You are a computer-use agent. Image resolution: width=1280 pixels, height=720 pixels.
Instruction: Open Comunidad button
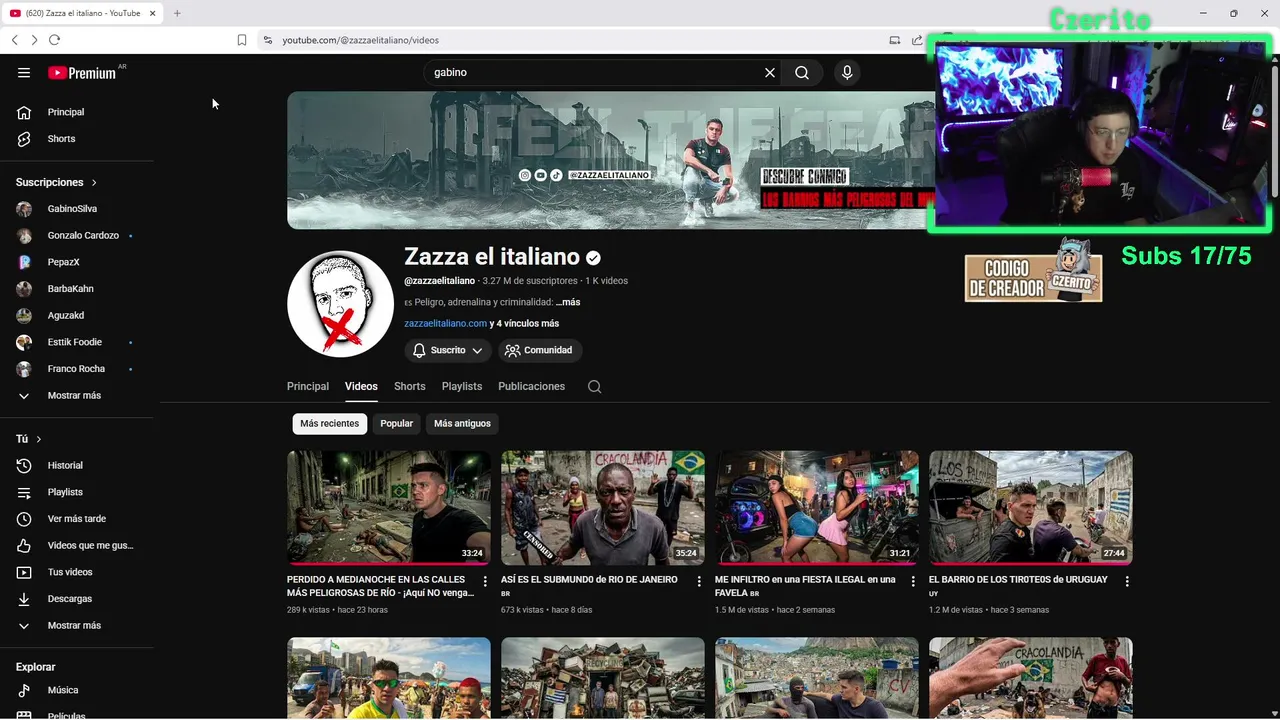[540, 350]
